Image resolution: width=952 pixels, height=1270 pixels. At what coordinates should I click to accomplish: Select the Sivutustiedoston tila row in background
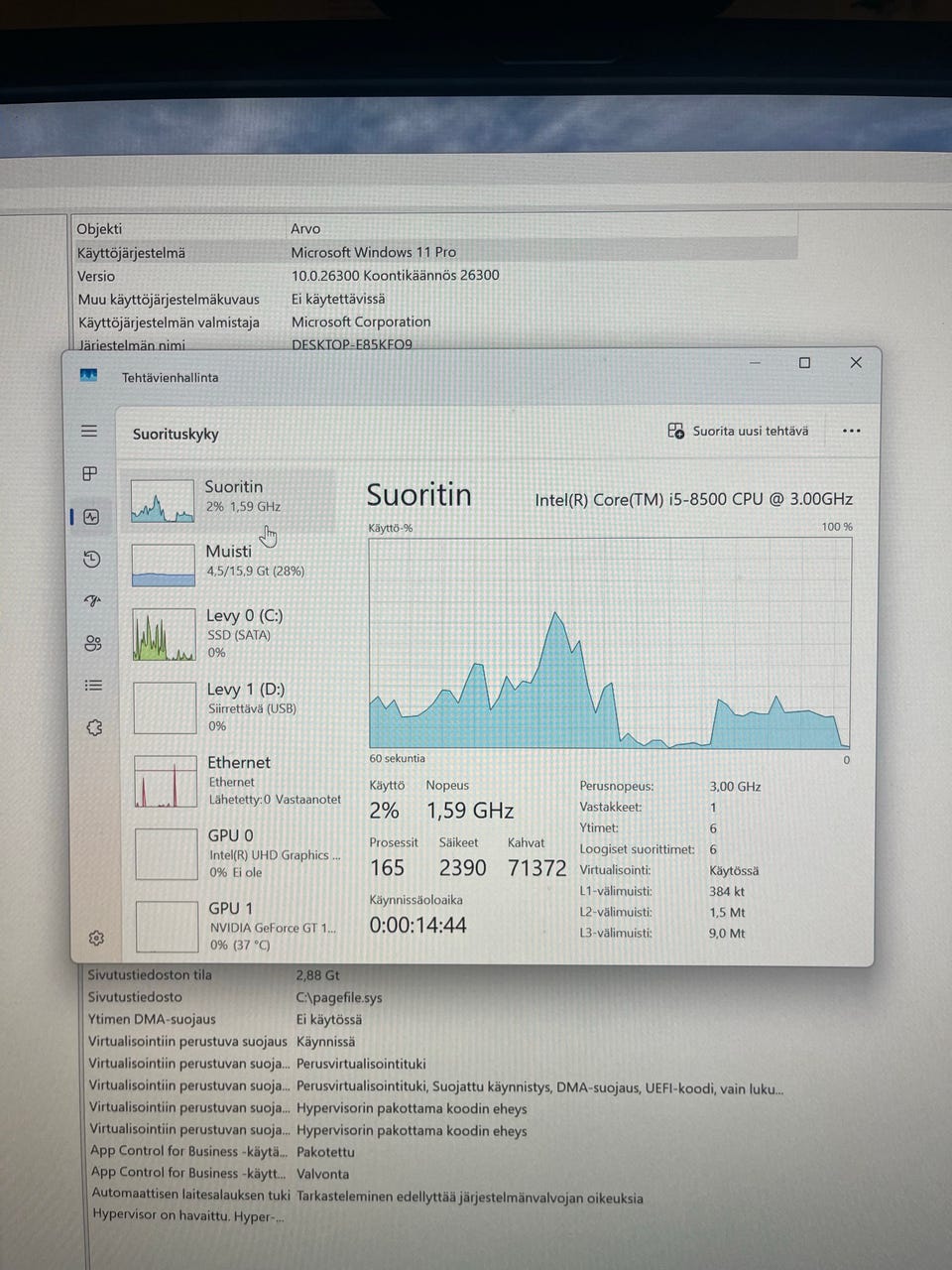[x=436, y=975]
